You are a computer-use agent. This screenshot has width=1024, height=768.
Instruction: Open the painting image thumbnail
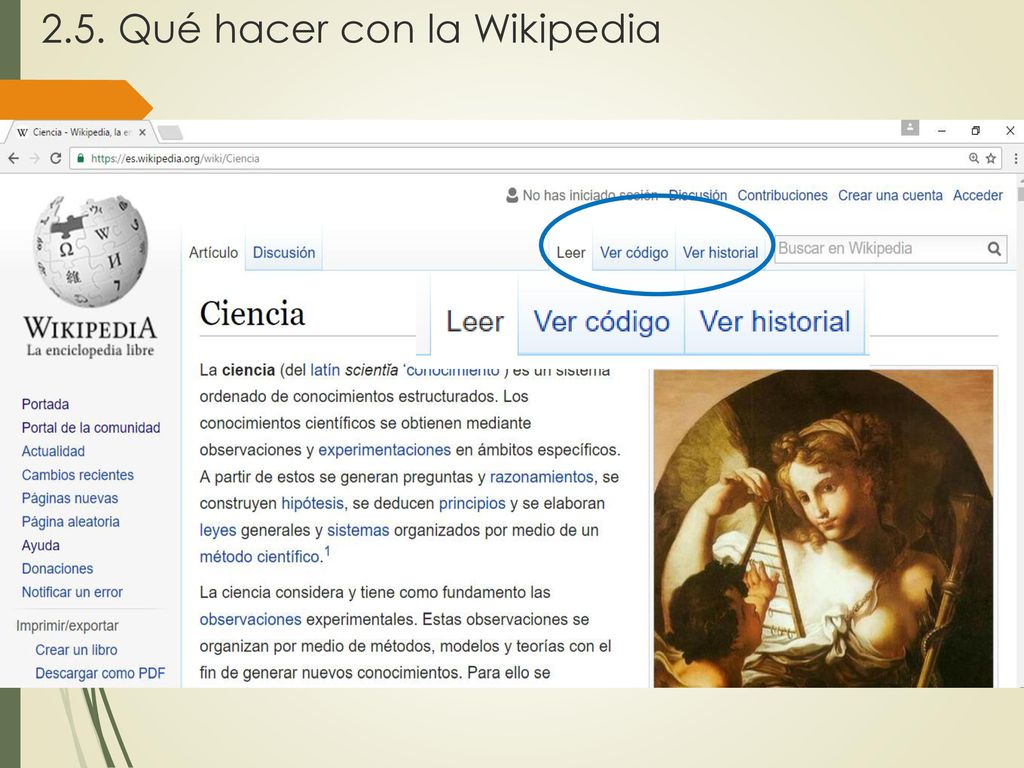(824, 528)
